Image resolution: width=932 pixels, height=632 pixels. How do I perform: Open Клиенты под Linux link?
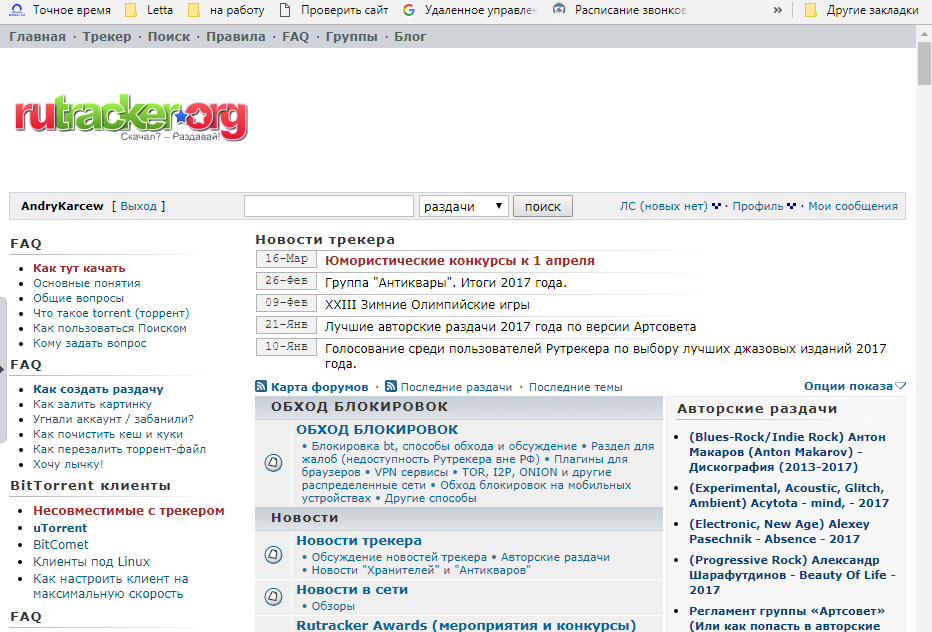coord(92,562)
